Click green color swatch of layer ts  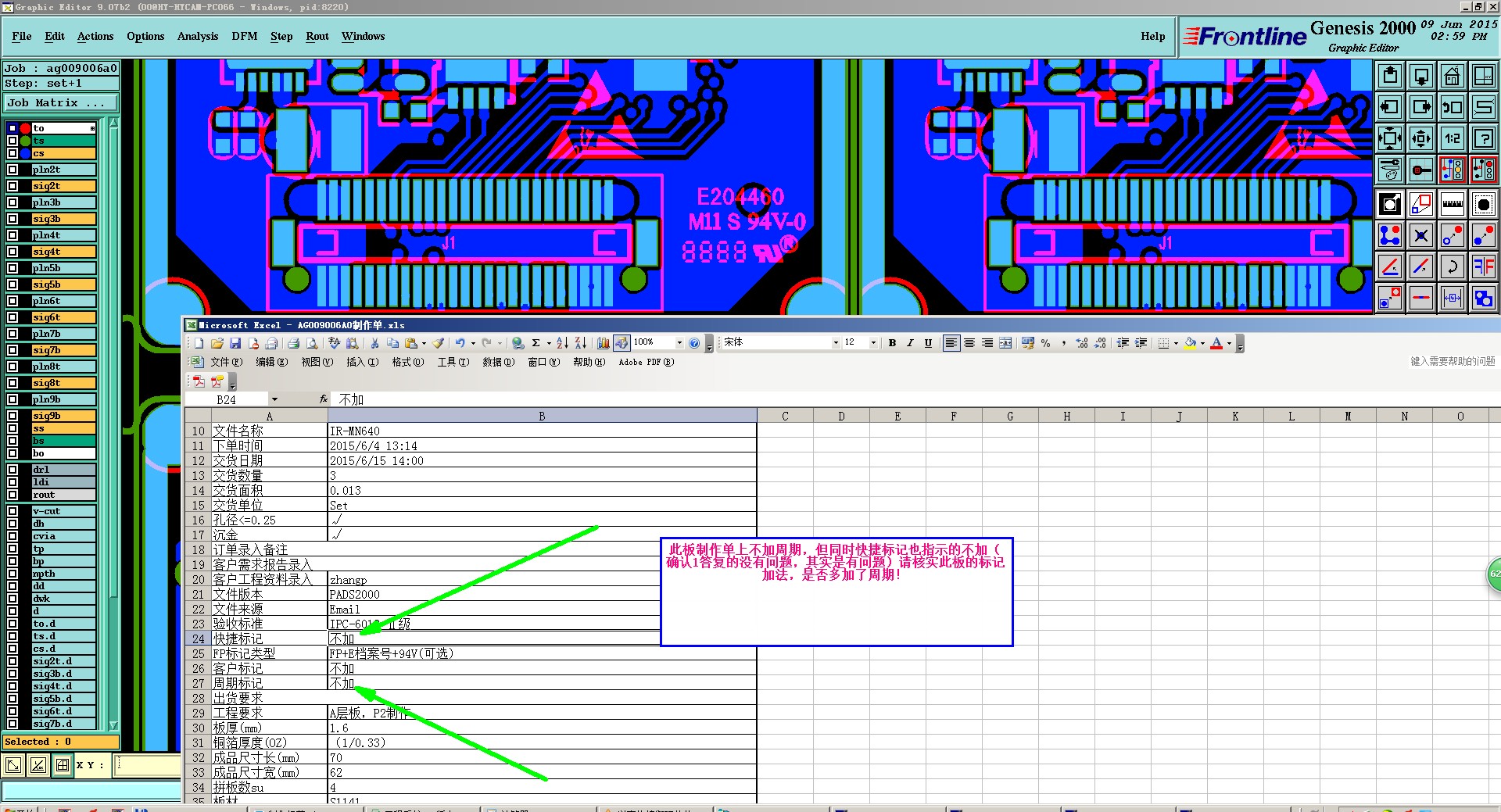click(25, 141)
